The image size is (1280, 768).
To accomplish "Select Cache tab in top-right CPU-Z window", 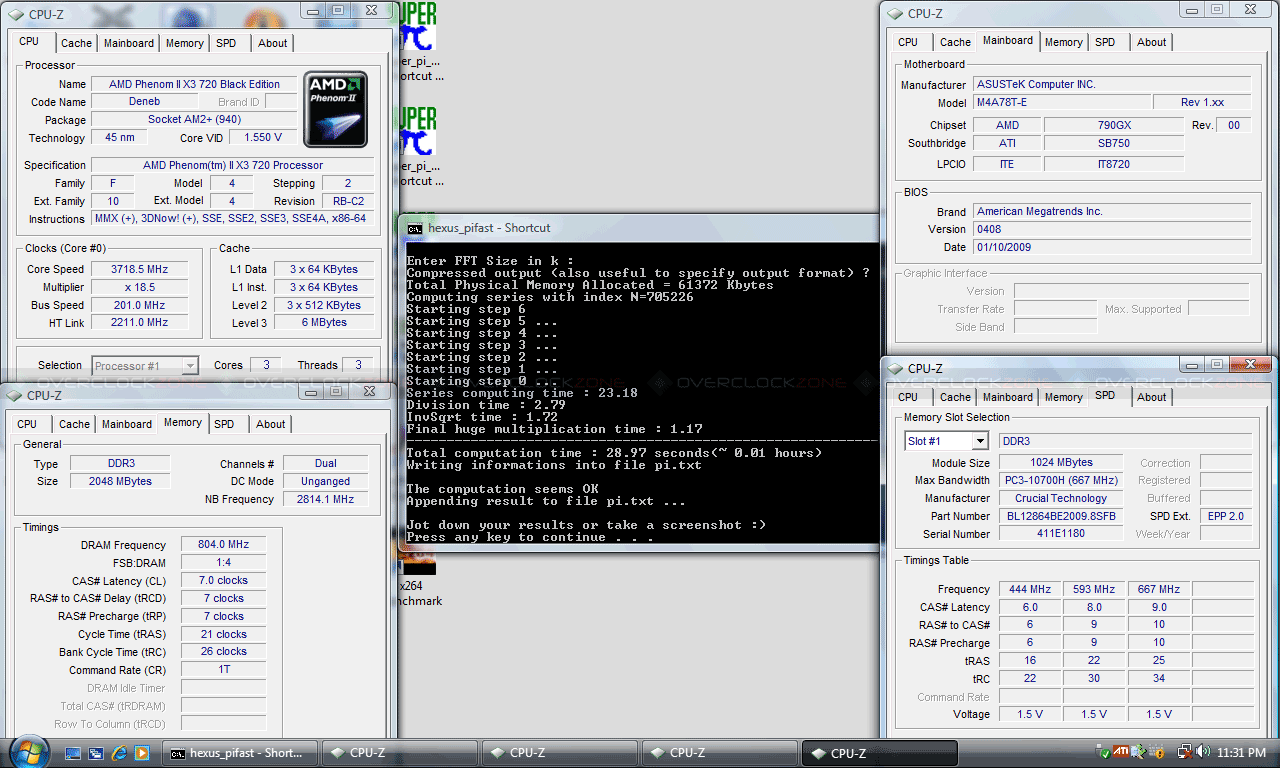I will tap(955, 42).
